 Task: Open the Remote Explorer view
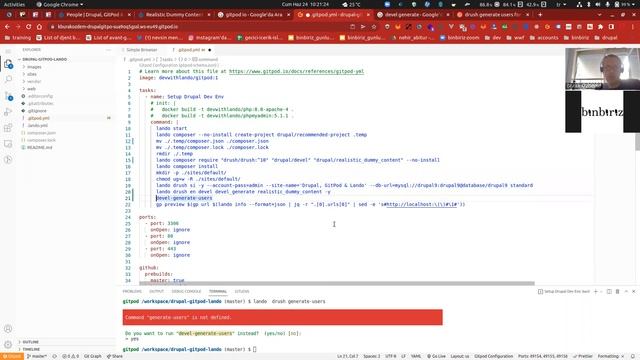pyautogui.click(x=8, y=144)
